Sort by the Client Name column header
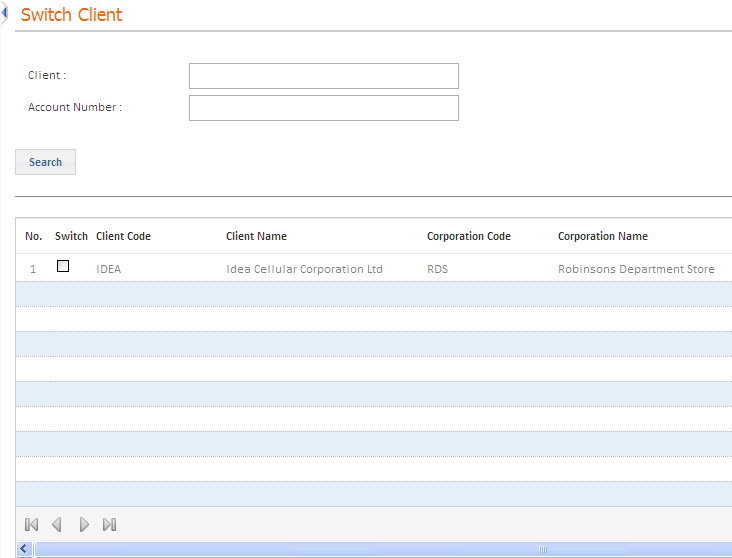The height and width of the screenshot is (558, 732). 256,236
